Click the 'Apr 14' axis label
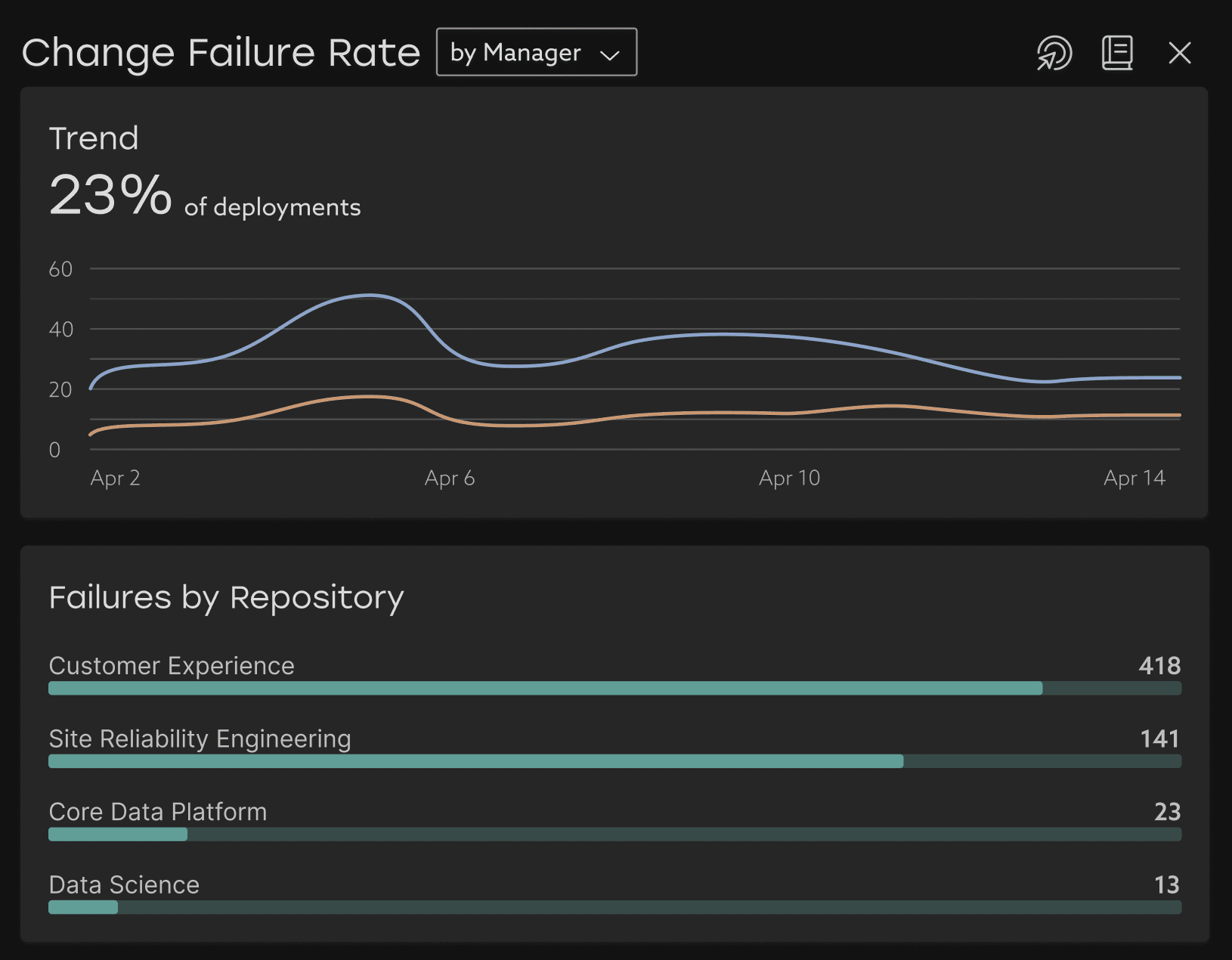 click(1134, 478)
